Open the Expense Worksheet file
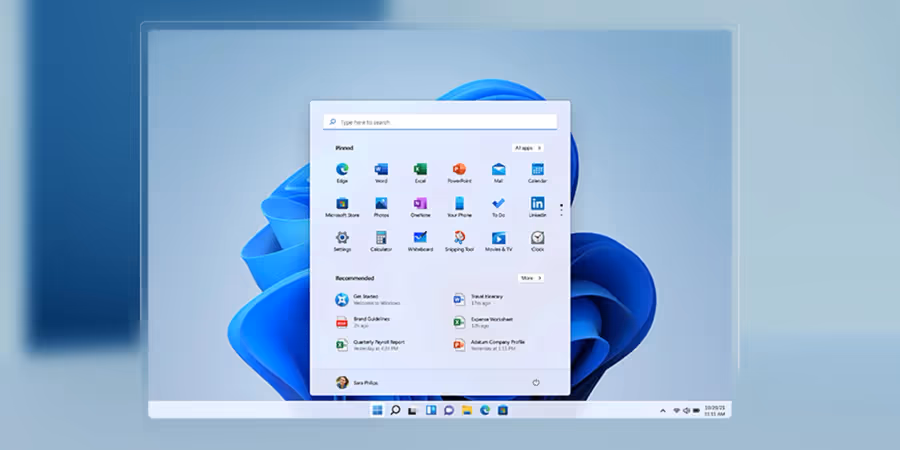This screenshot has height=450, width=900. [x=483, y=322]
